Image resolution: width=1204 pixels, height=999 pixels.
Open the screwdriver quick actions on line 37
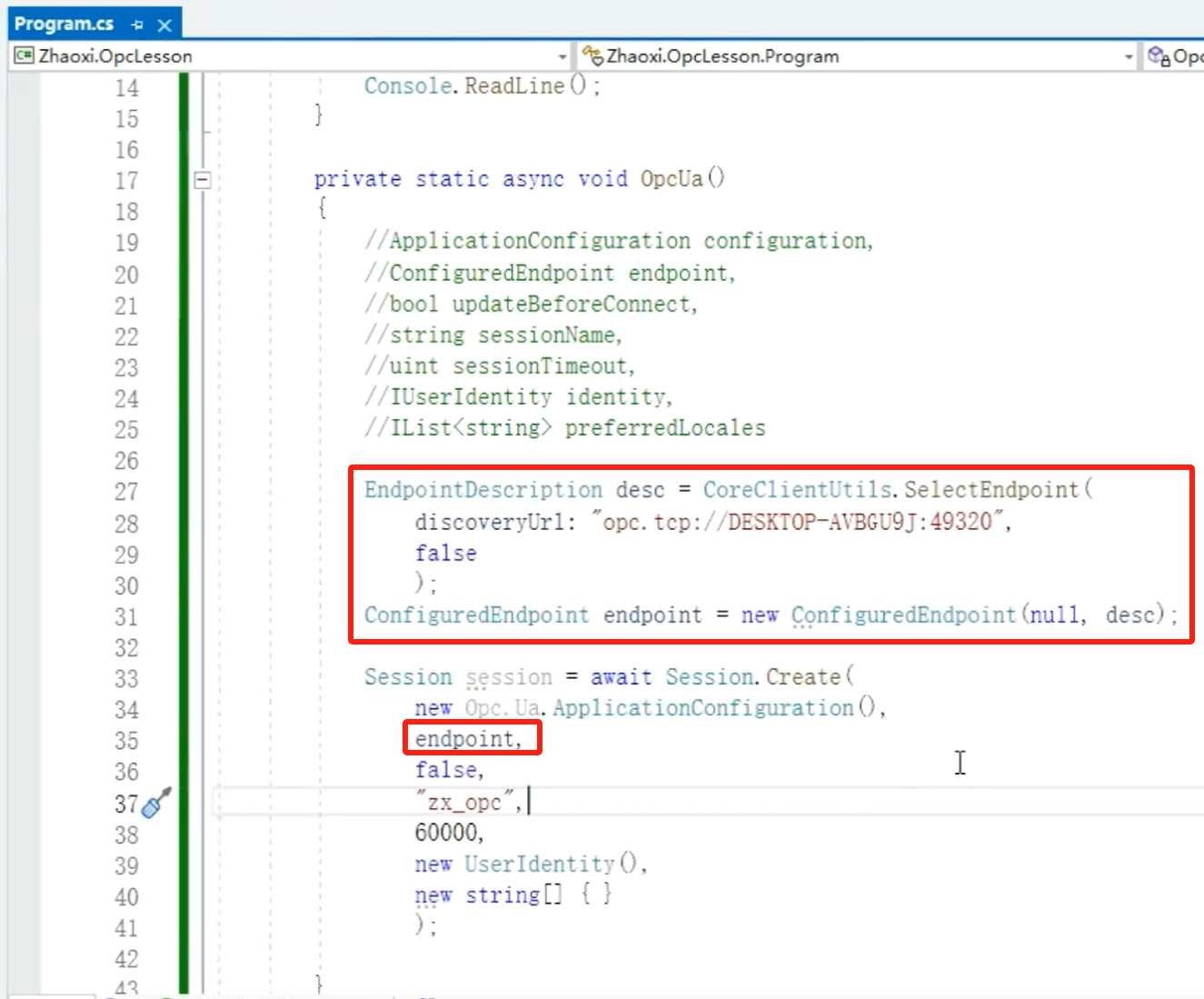pyautogui.click(x=156, y=804)
